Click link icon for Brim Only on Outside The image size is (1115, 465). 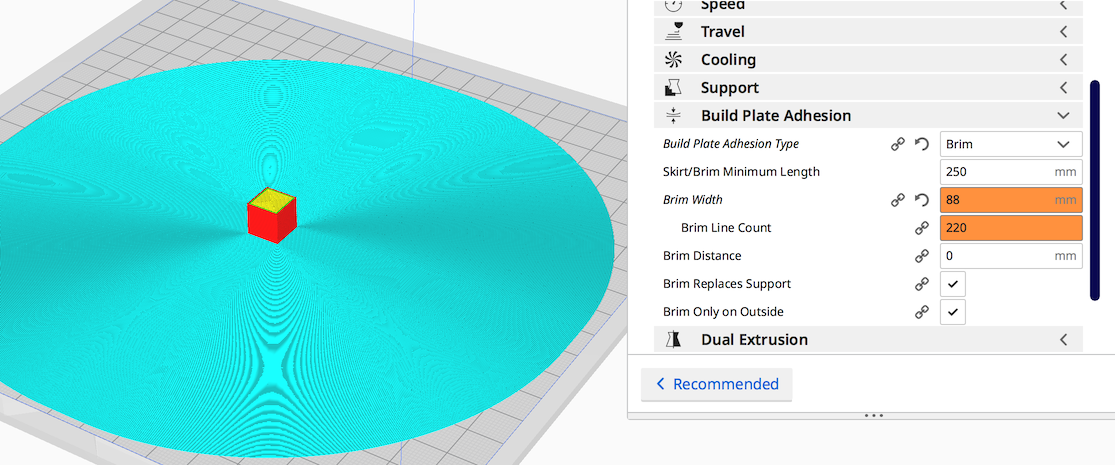pos(922,311)
